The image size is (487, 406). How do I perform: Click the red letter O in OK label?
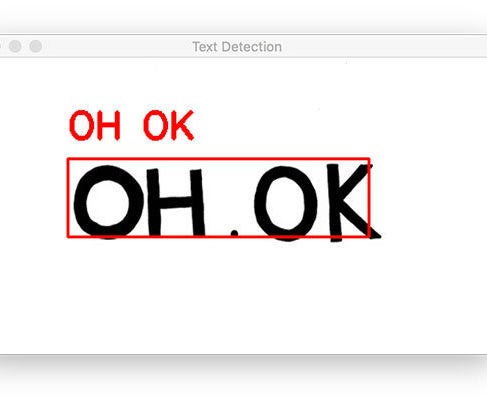(x=155, y=125)
